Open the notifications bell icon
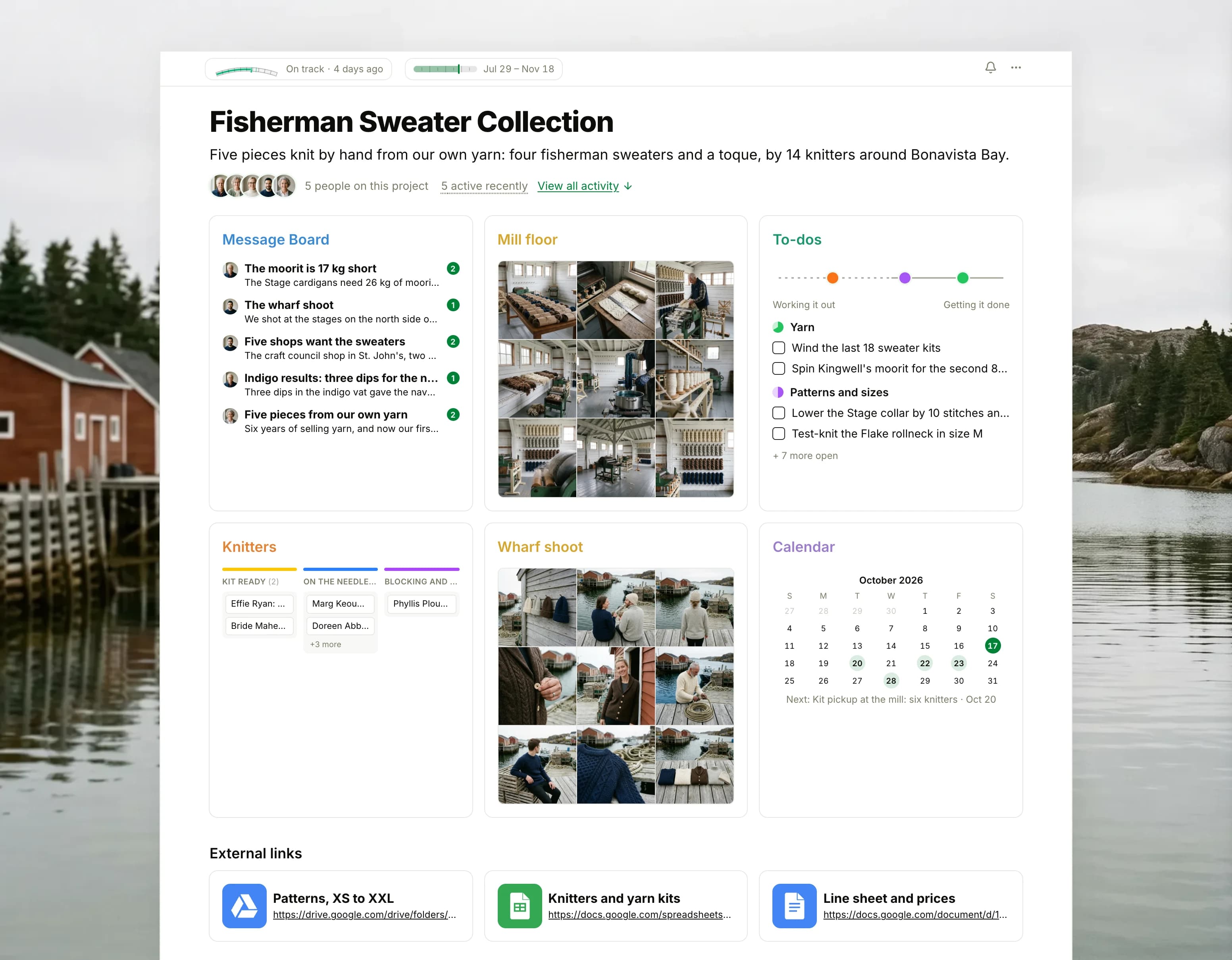 click(991, 68)
